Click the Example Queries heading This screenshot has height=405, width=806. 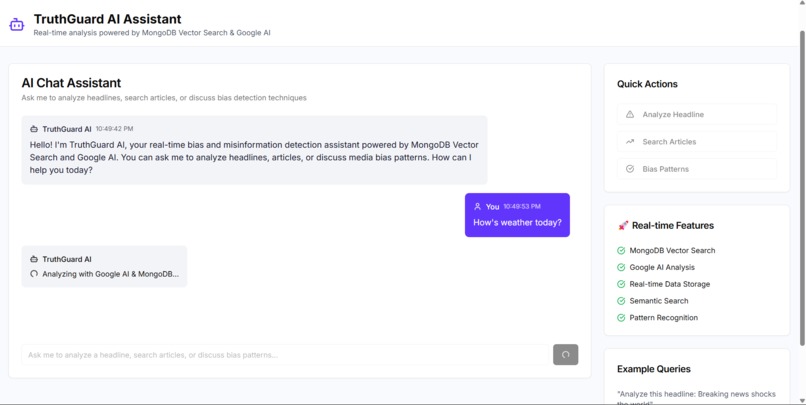click(654, 369)
